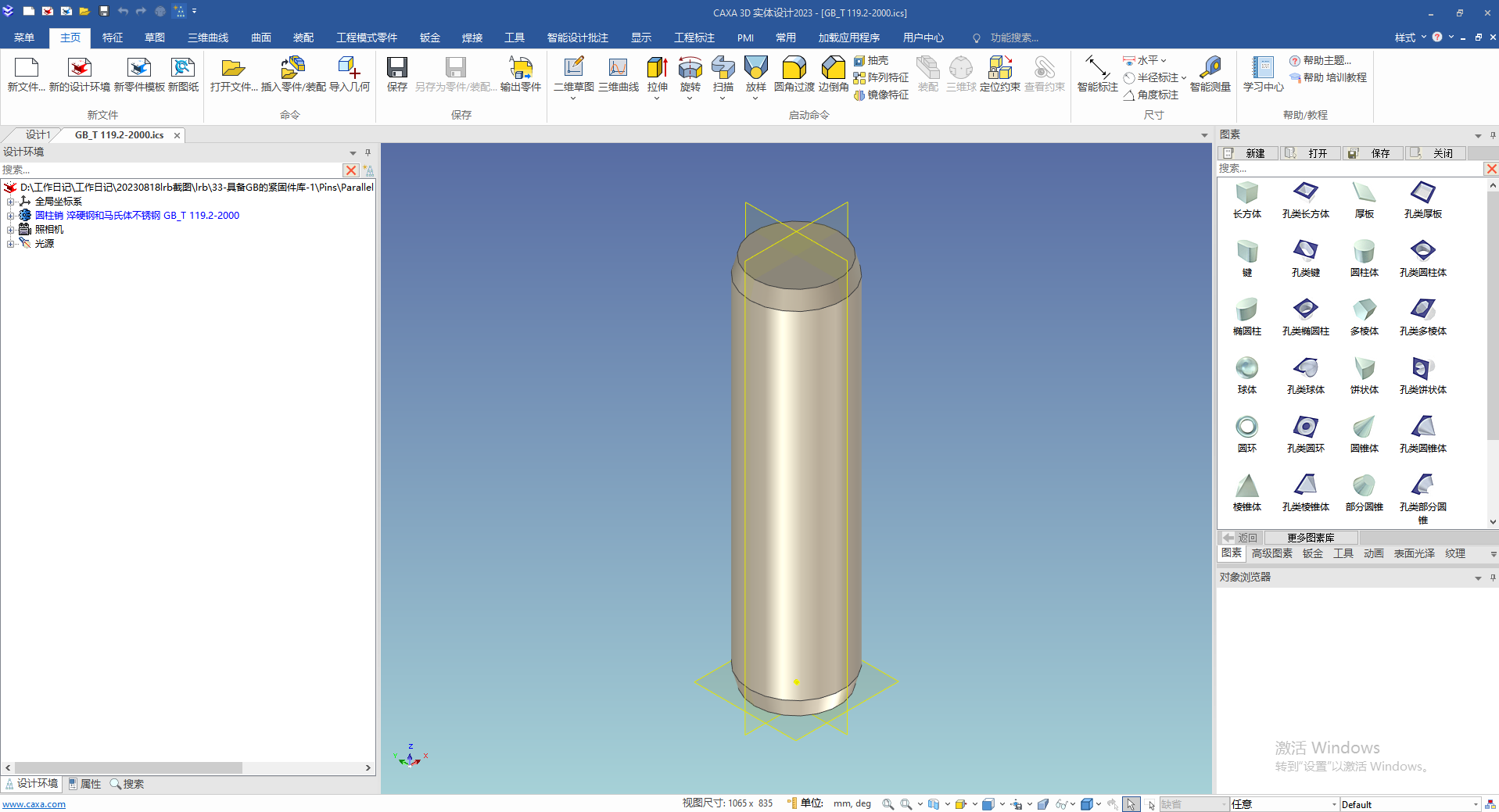The width and height of the screenshot is (1499, 812).
Task: Click the 更多图素库 button
Action: coord(1311,538)
